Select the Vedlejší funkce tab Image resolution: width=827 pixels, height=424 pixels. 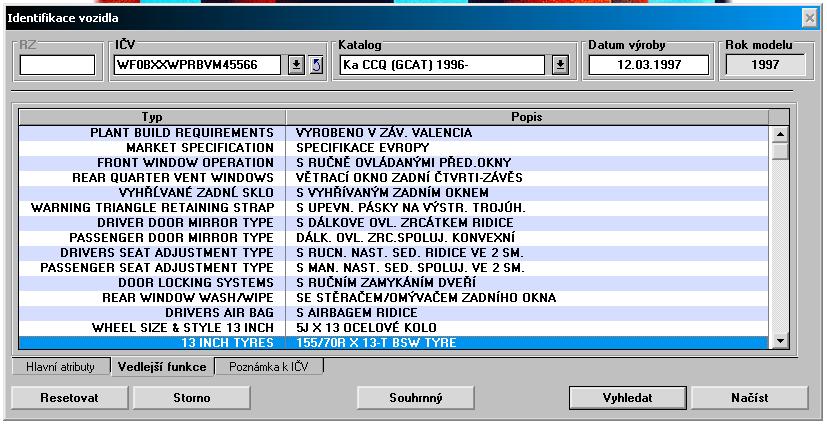160,367
